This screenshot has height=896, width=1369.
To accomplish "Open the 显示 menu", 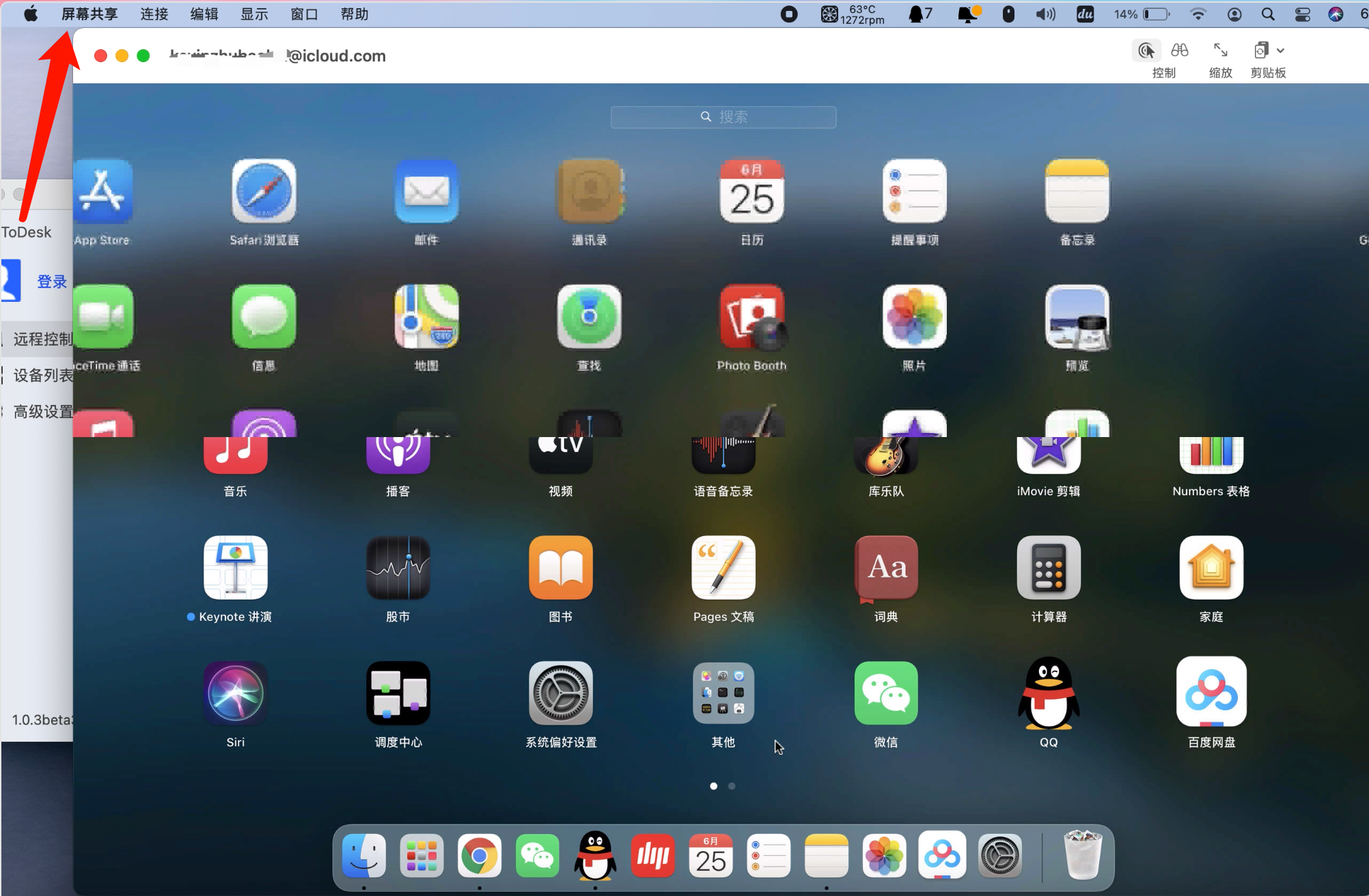I will pyautogui.click(x=254, y=14).
